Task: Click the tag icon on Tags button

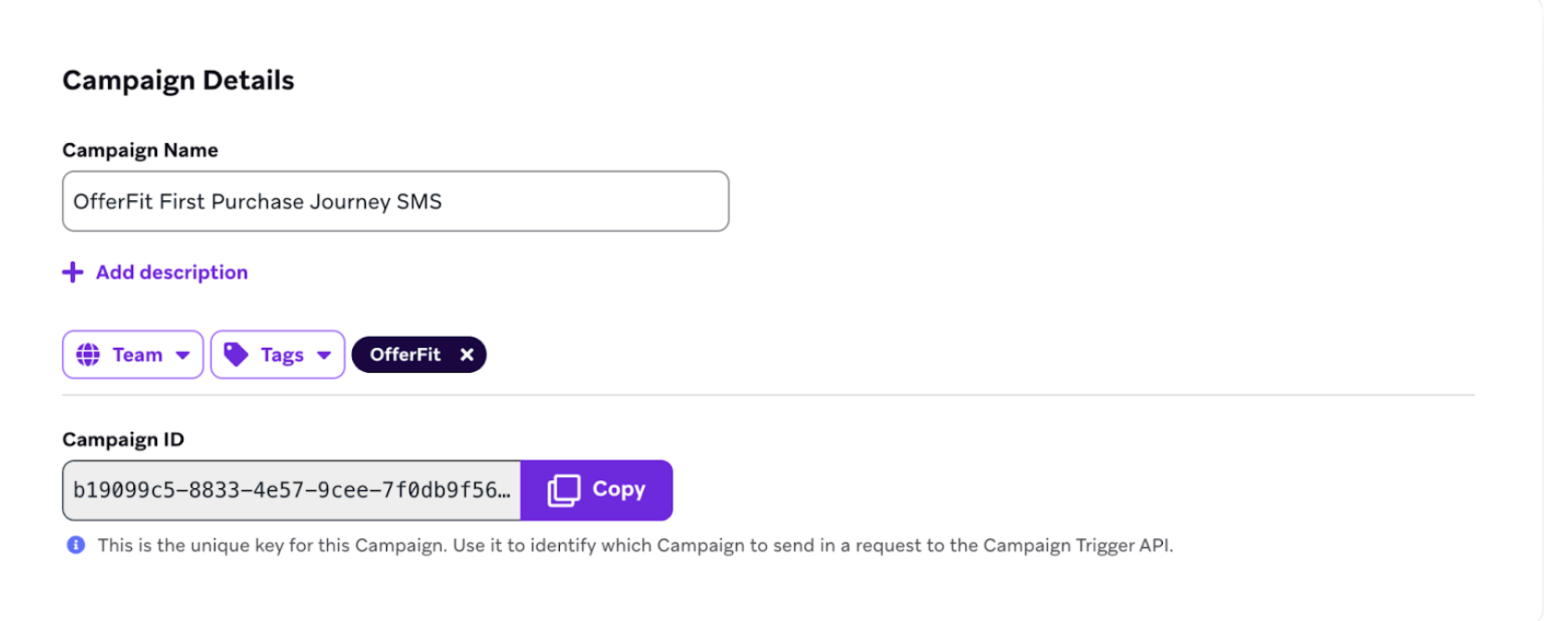Action: tap(236, 355)
